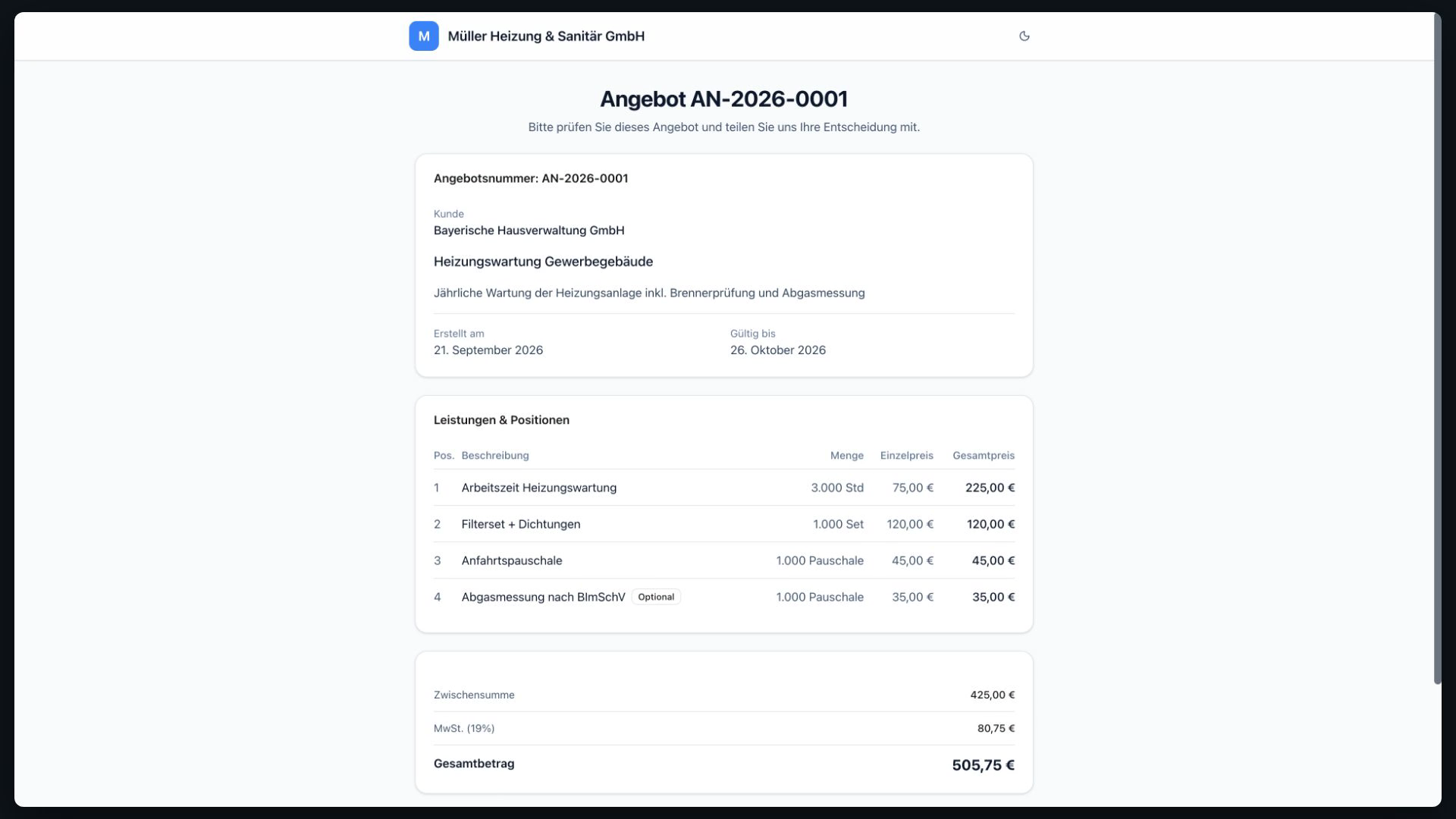Click the Gesamtpreis column header

click(x=984, y=456)
